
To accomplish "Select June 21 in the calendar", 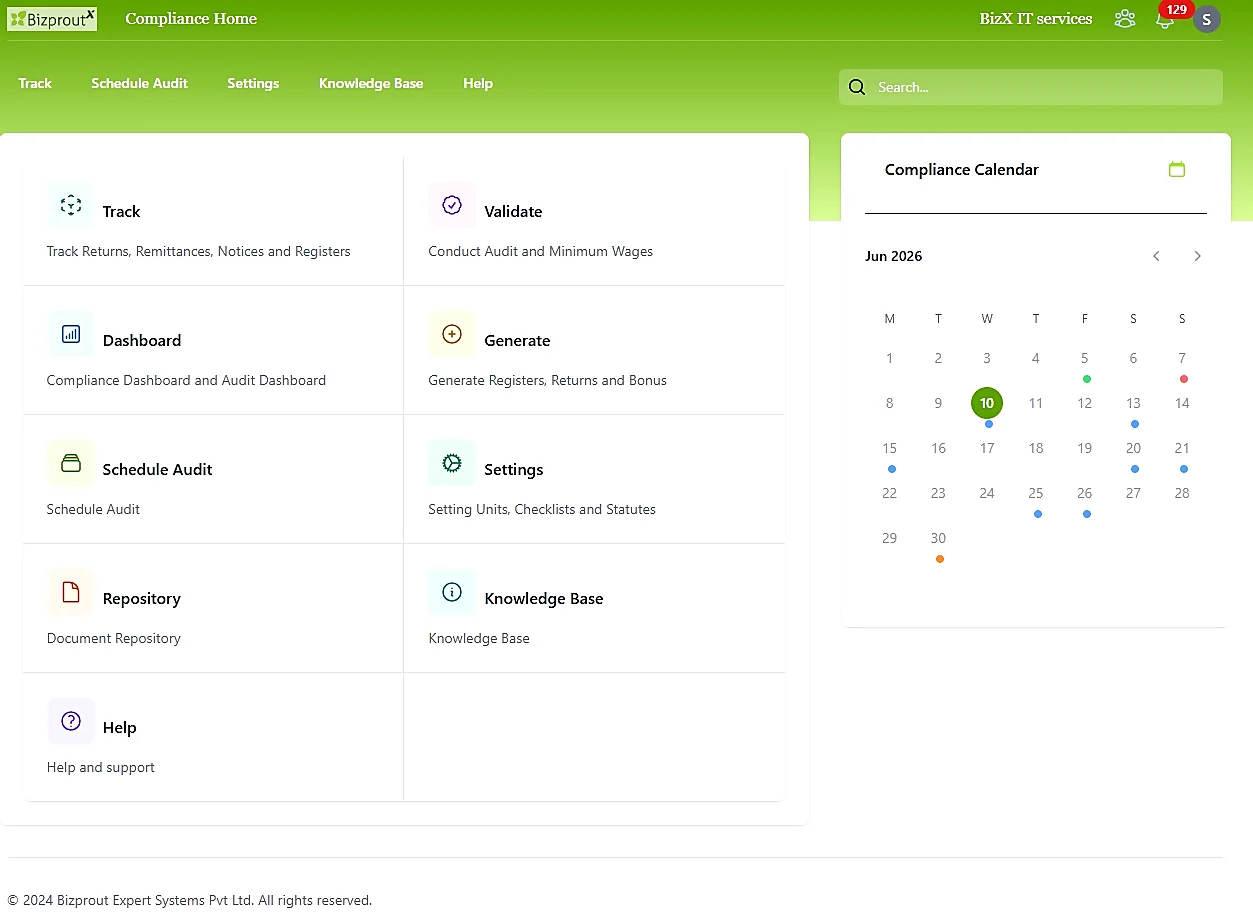I will coord(1182,448).
